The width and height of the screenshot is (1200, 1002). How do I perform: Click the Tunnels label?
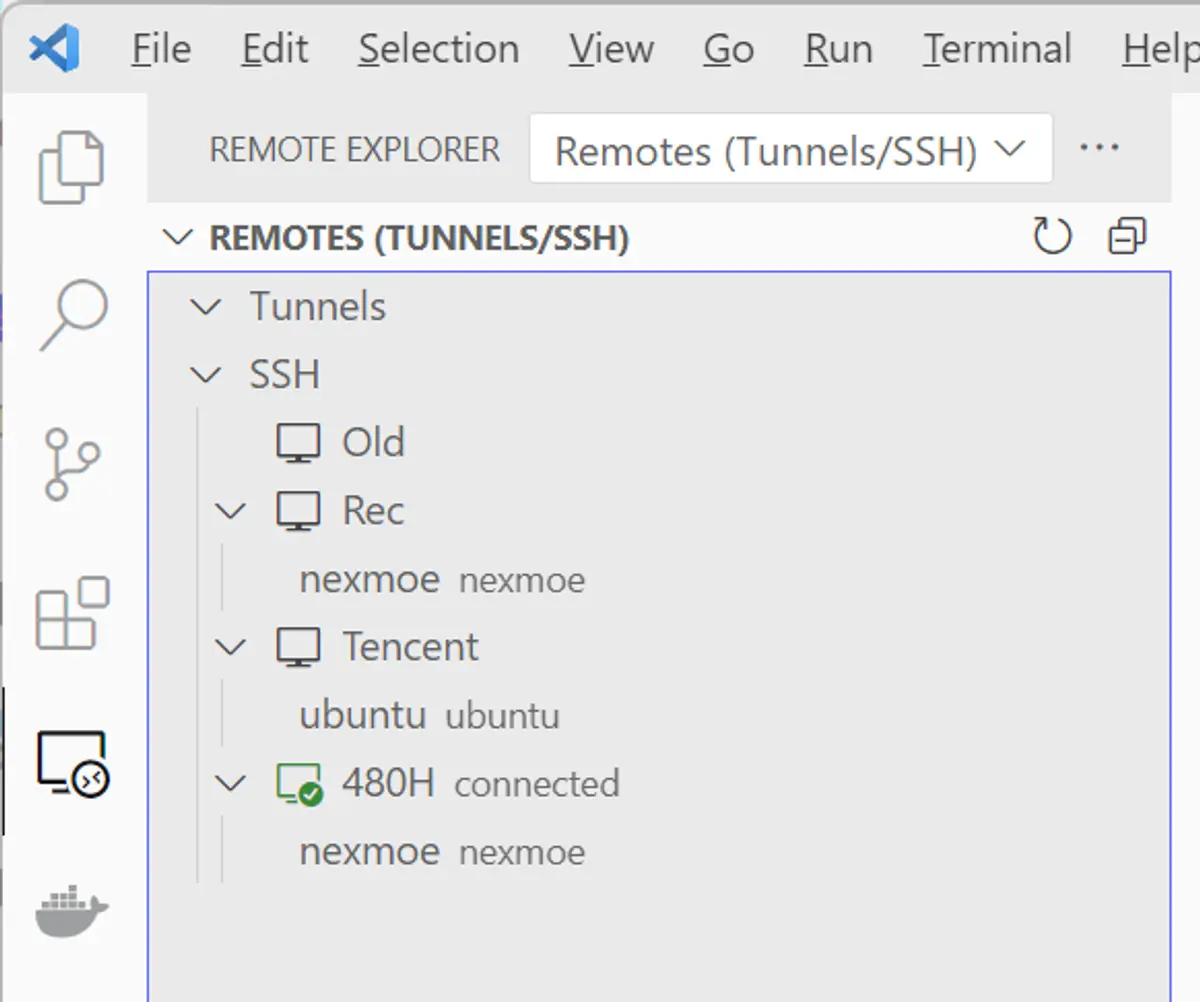318,306
